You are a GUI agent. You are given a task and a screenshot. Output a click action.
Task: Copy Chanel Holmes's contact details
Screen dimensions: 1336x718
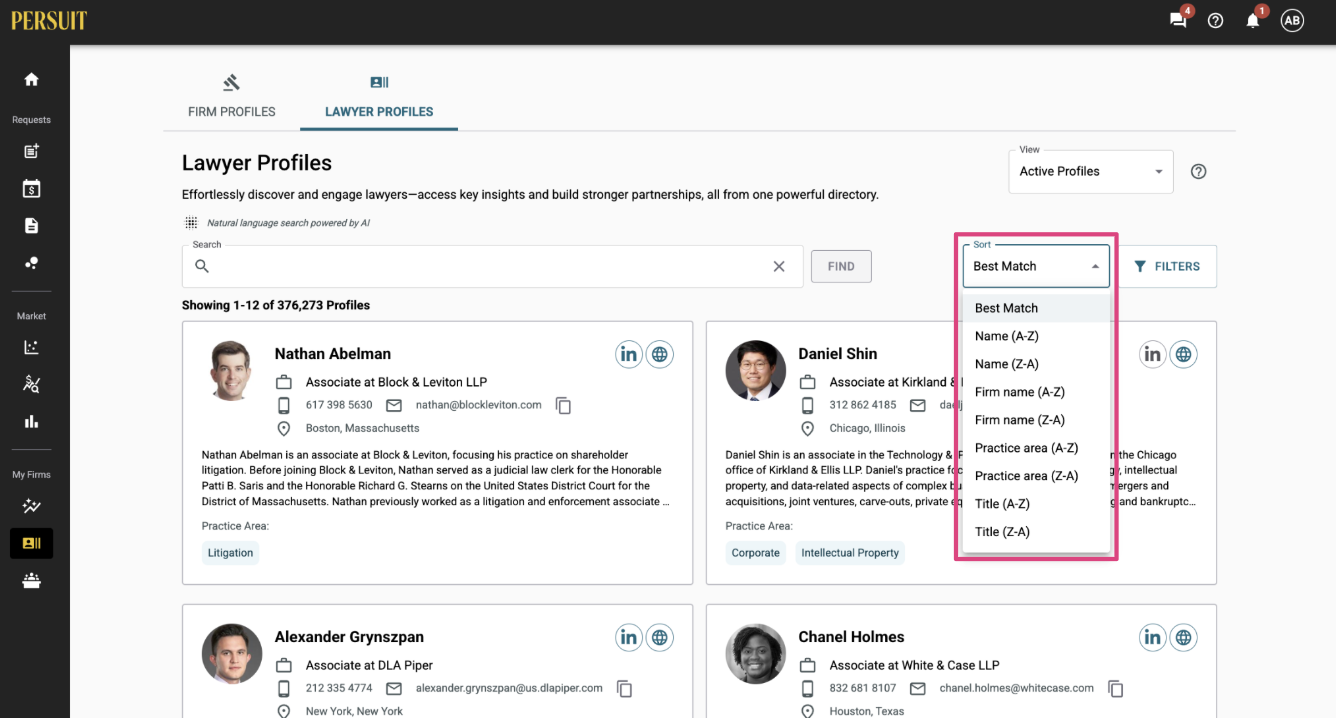(1116, 688)
